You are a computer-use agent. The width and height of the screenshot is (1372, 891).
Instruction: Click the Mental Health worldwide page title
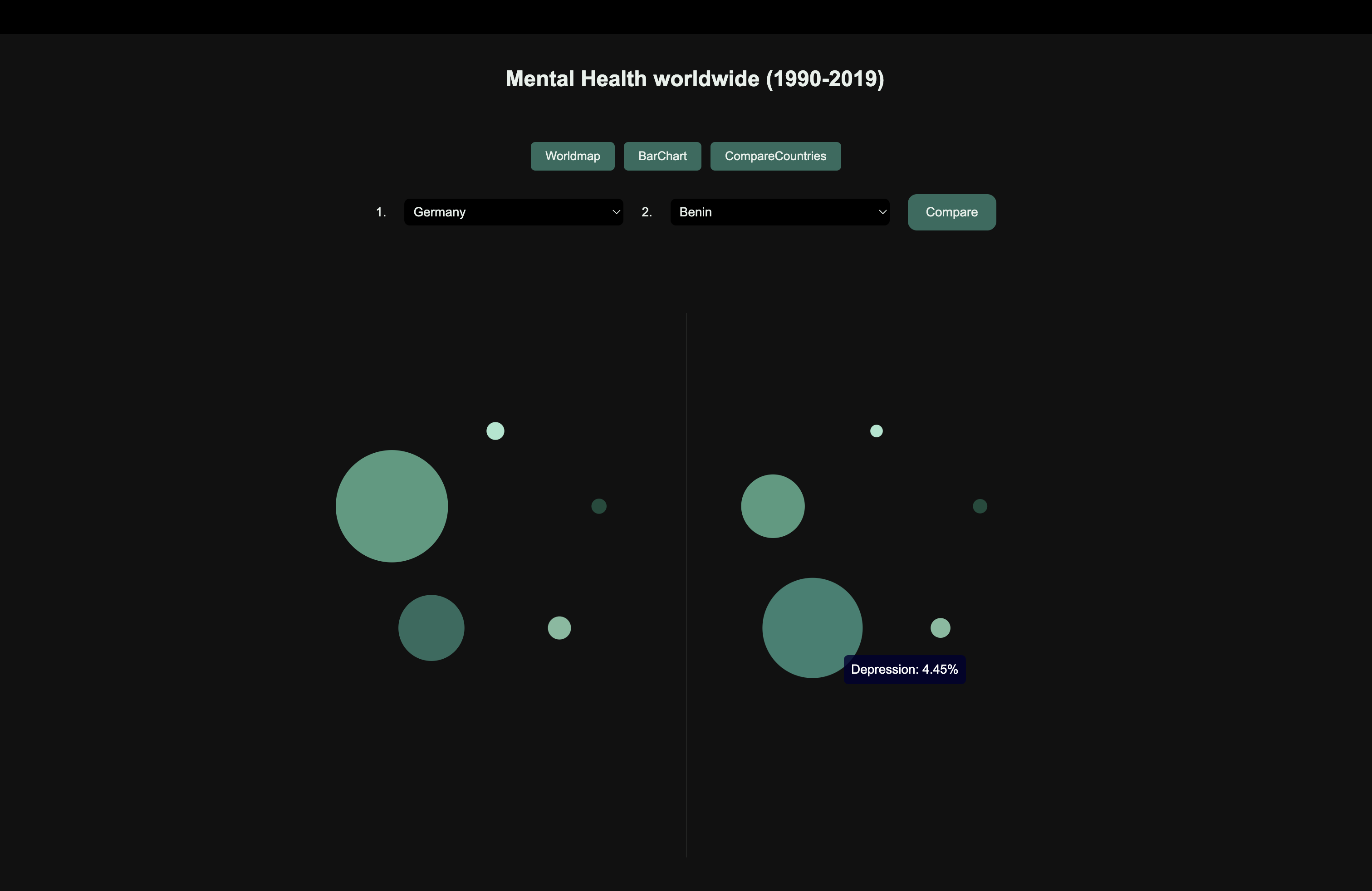(695, 79)
